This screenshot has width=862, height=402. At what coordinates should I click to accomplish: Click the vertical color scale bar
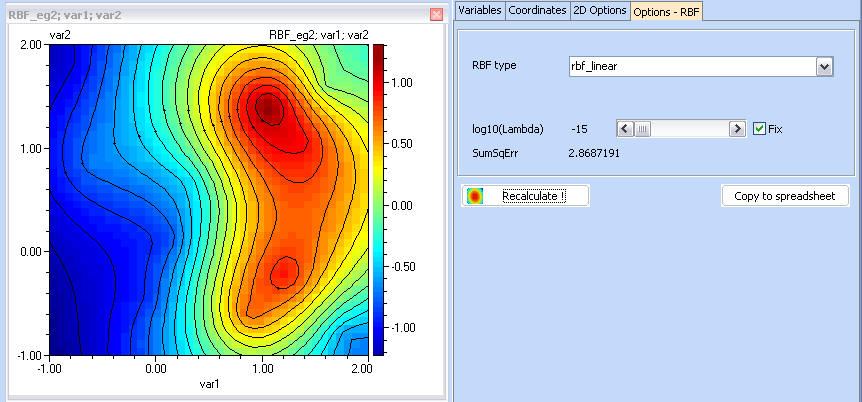click(x=378, y=200)
